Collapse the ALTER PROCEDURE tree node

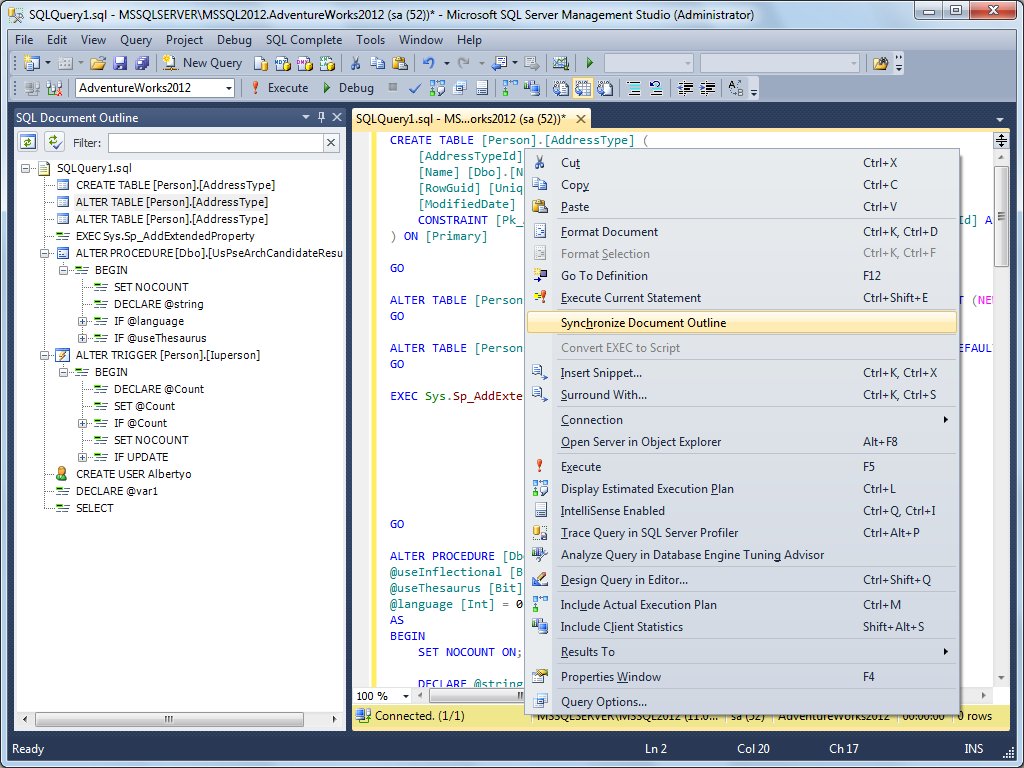pyautogui.click(x=44, y=253)
